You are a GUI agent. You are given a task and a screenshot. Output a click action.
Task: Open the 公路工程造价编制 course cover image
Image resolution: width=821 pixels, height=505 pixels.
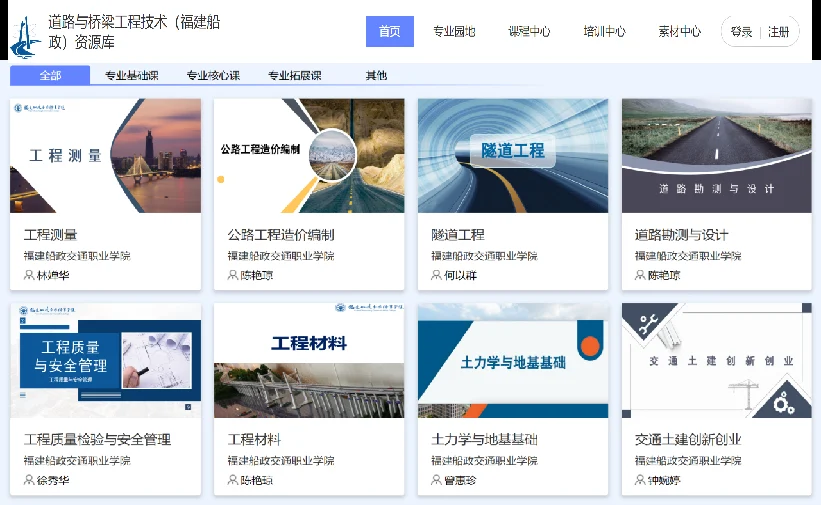point(309,156)
